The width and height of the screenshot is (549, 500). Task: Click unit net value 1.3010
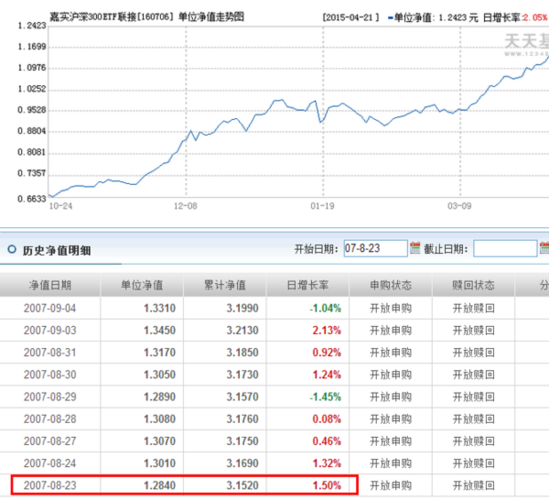[x=160, y=463]
